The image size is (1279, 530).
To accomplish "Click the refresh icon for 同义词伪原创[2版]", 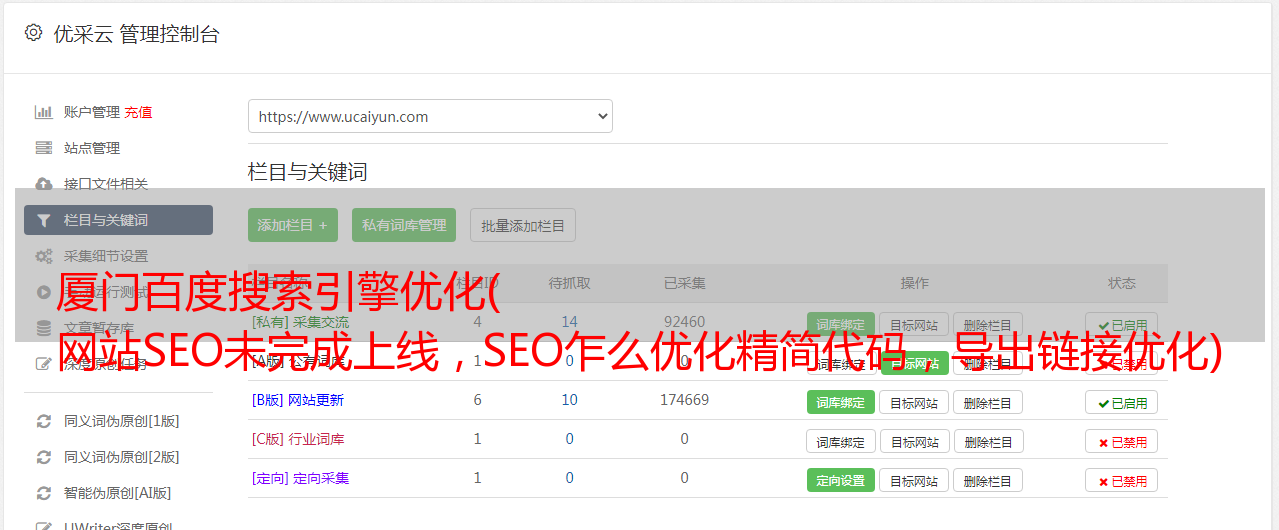I will pyautogui.click(x=44, y=457).
